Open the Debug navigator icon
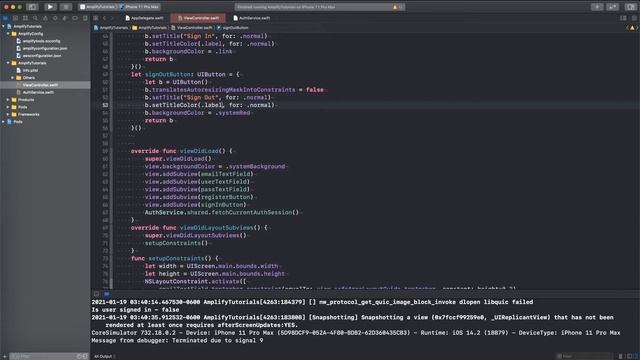This screenshot has width=640, height=360. point(65,18)
